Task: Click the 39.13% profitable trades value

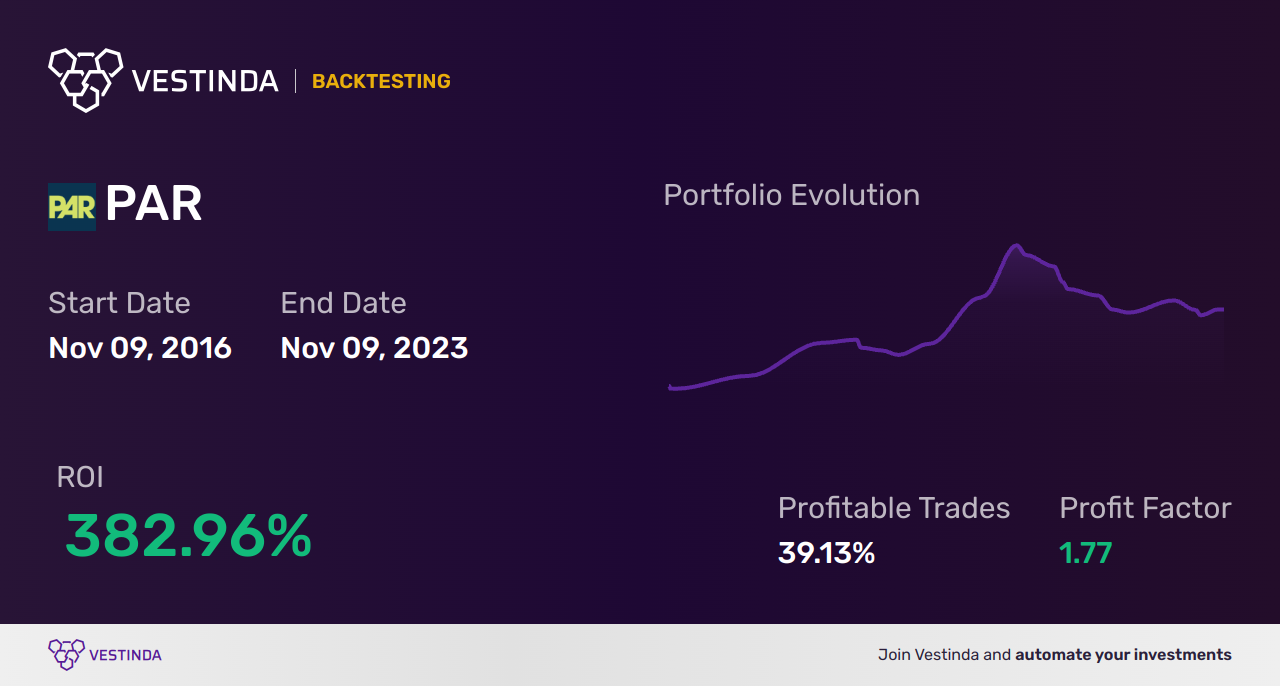Action: [x=826, y=553]
